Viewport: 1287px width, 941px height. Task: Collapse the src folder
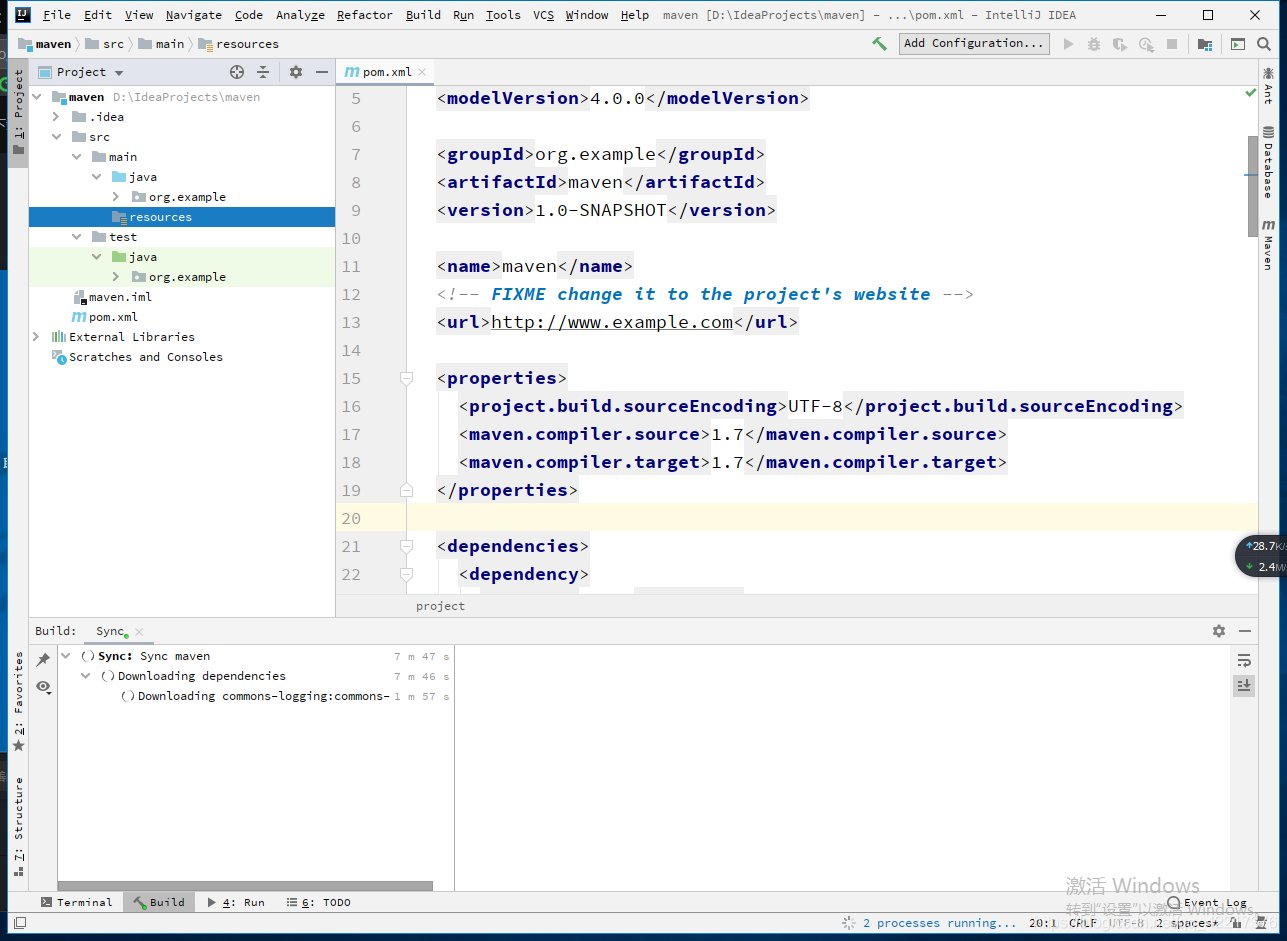tap(57, 137)
